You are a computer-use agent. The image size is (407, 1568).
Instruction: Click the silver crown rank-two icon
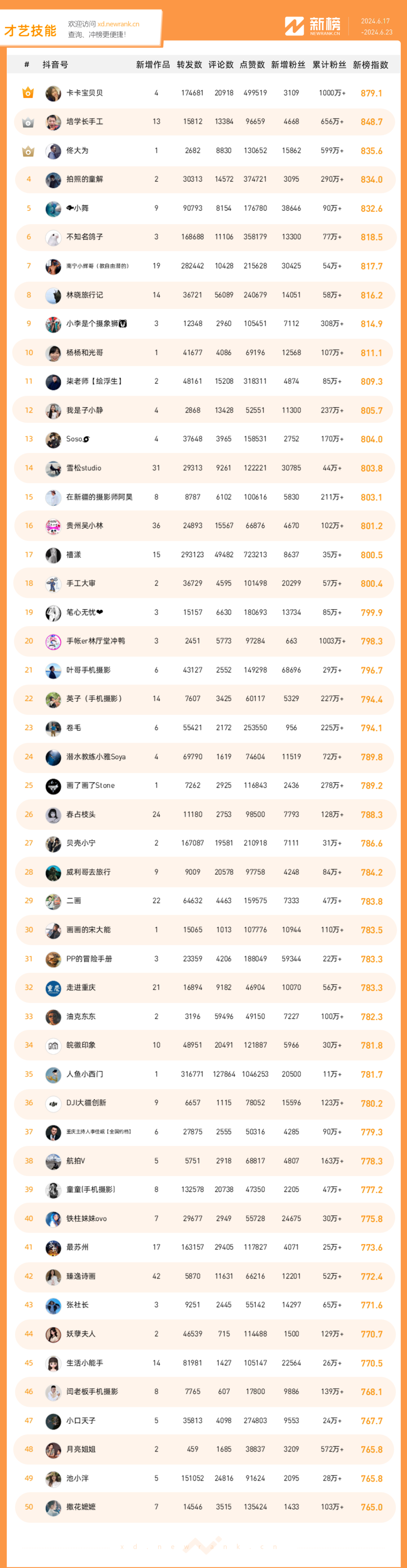pos(28,122)
